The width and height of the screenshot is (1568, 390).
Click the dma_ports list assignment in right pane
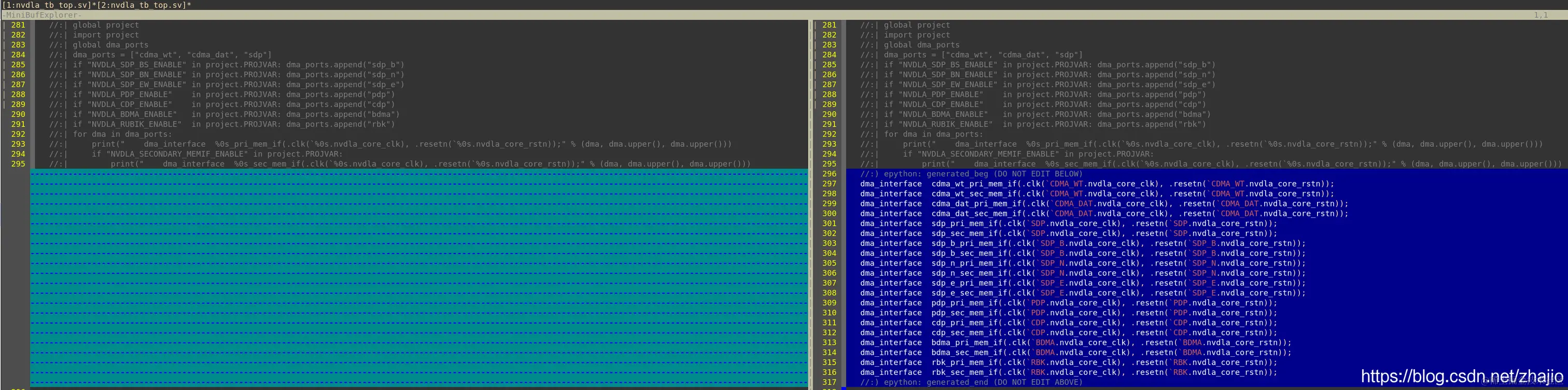[x=983, y=55]
